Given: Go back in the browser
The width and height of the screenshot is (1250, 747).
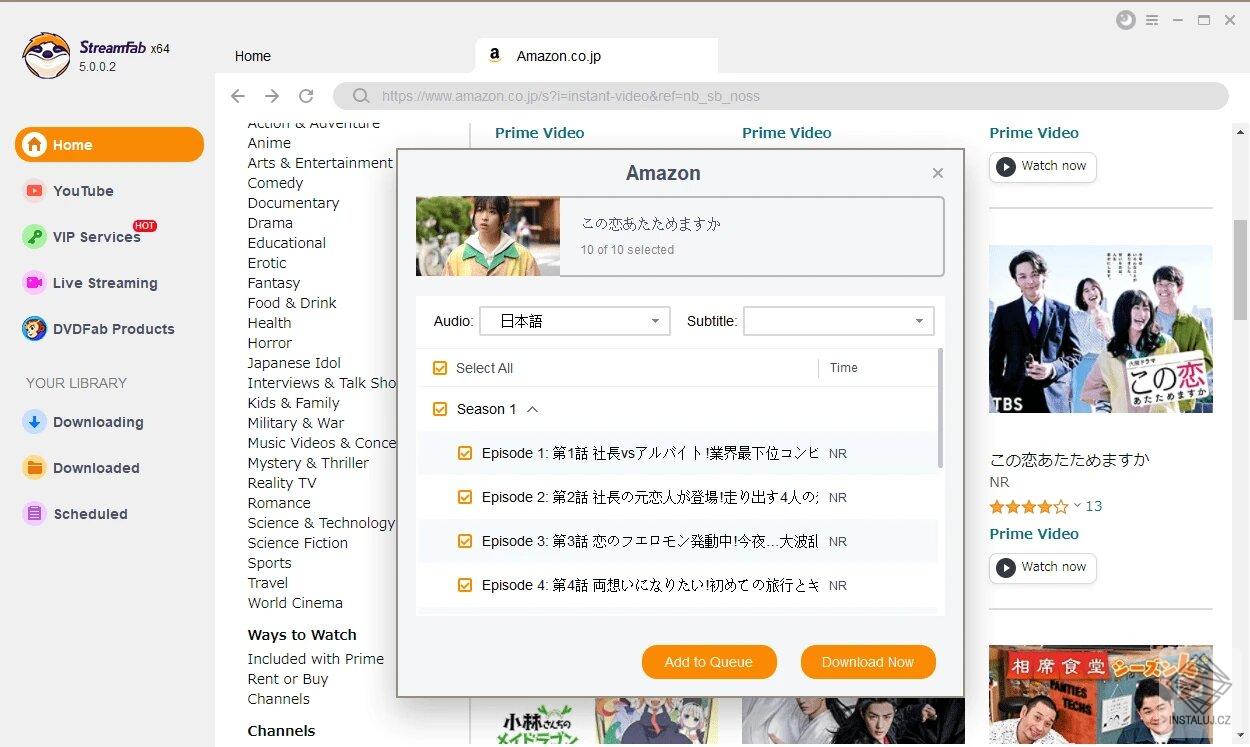Looking at the screenshot, I should [x=238, y=96].
